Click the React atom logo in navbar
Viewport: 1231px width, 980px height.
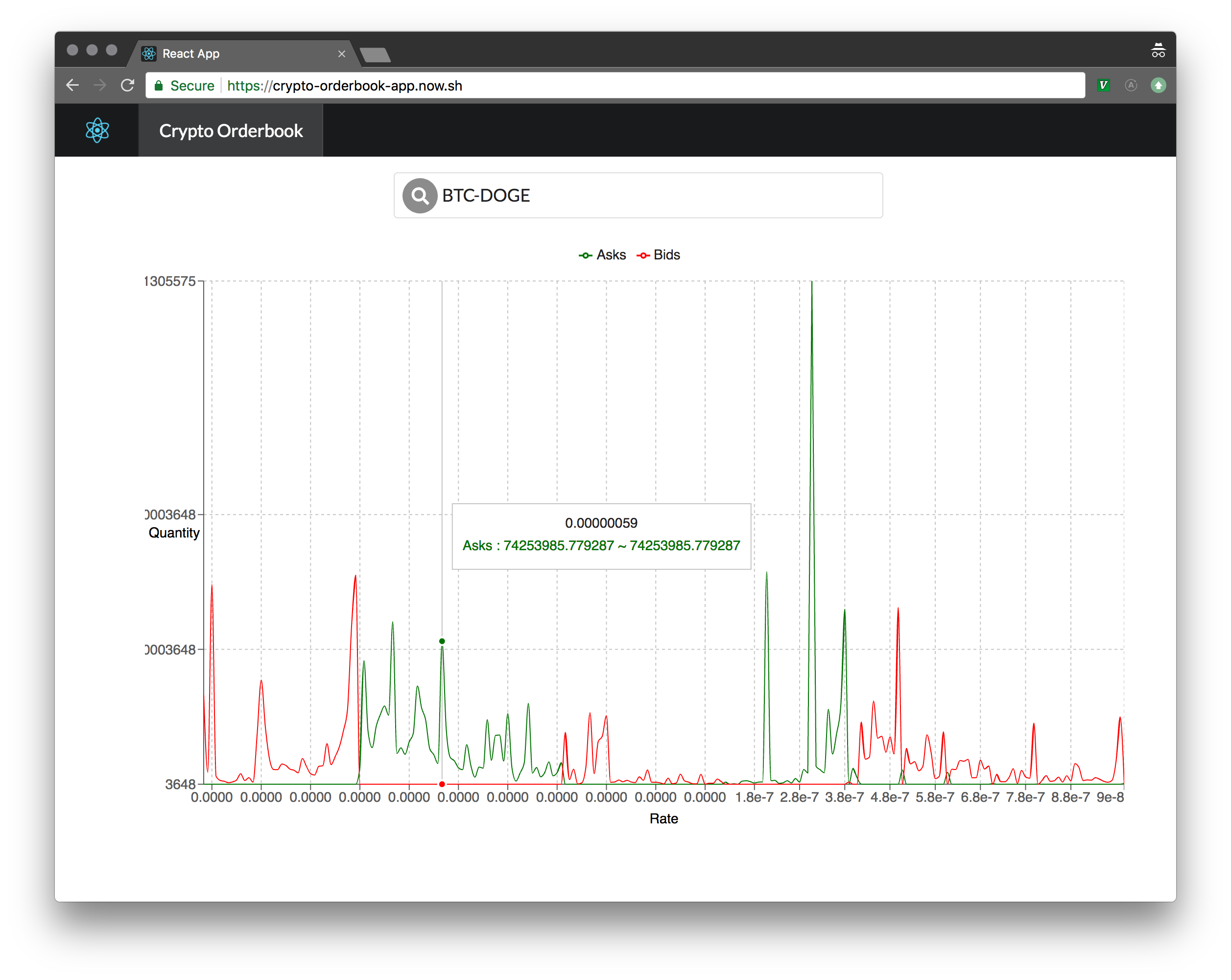(97, 130)
